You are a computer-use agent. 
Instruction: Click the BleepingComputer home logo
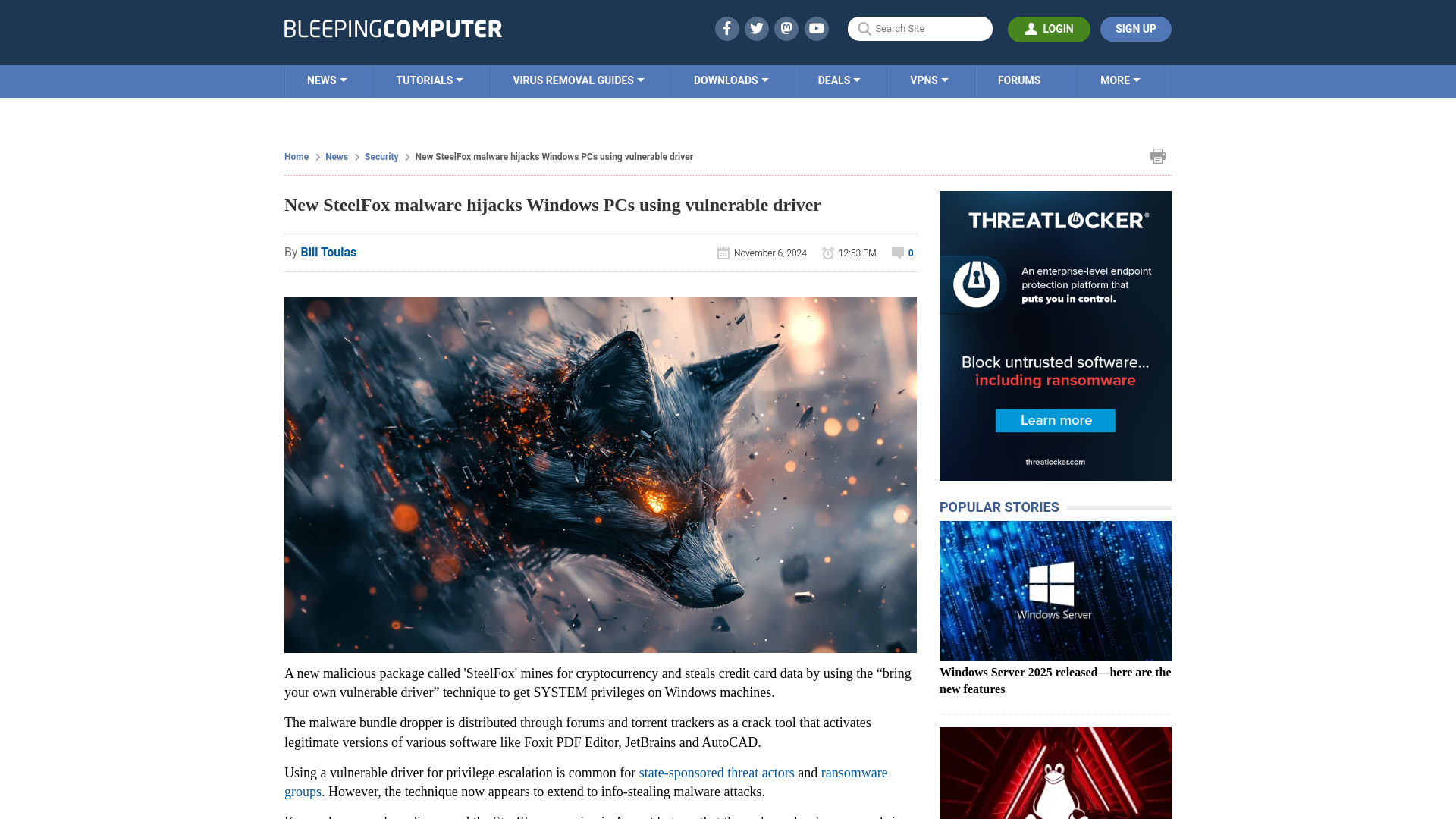[x=393, y=28]
